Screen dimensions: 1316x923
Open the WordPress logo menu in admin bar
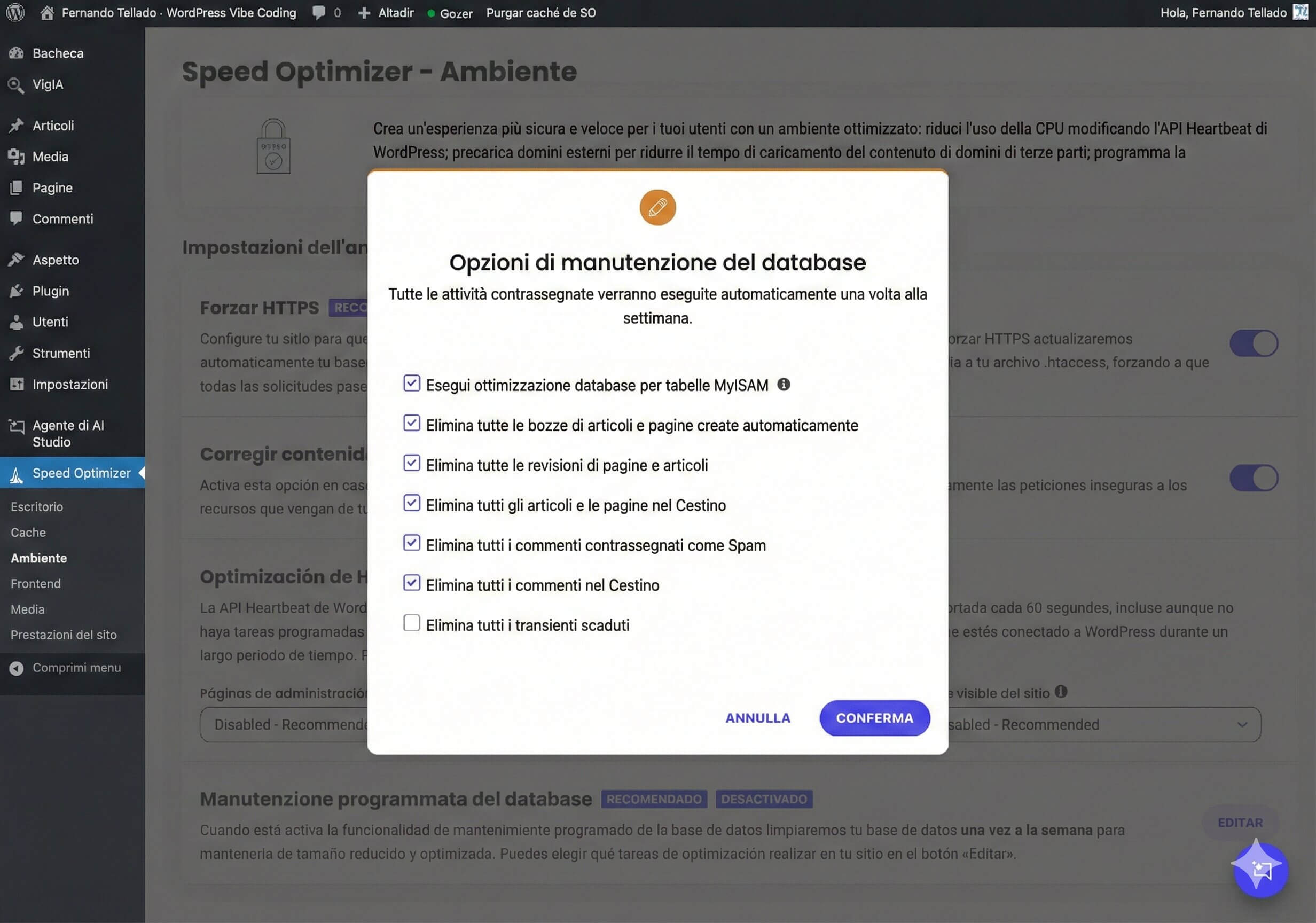tap(15, 12)
